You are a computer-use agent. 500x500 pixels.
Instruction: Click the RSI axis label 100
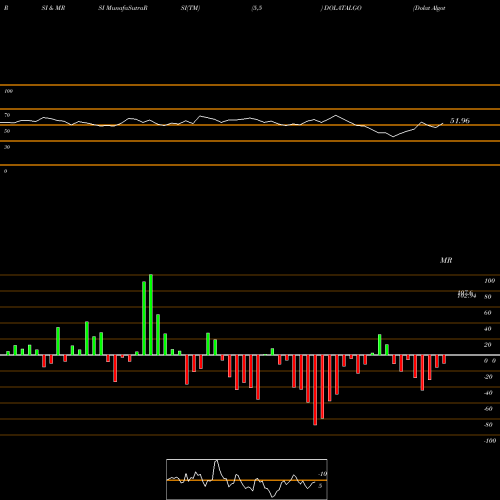(x=8, y=91)
